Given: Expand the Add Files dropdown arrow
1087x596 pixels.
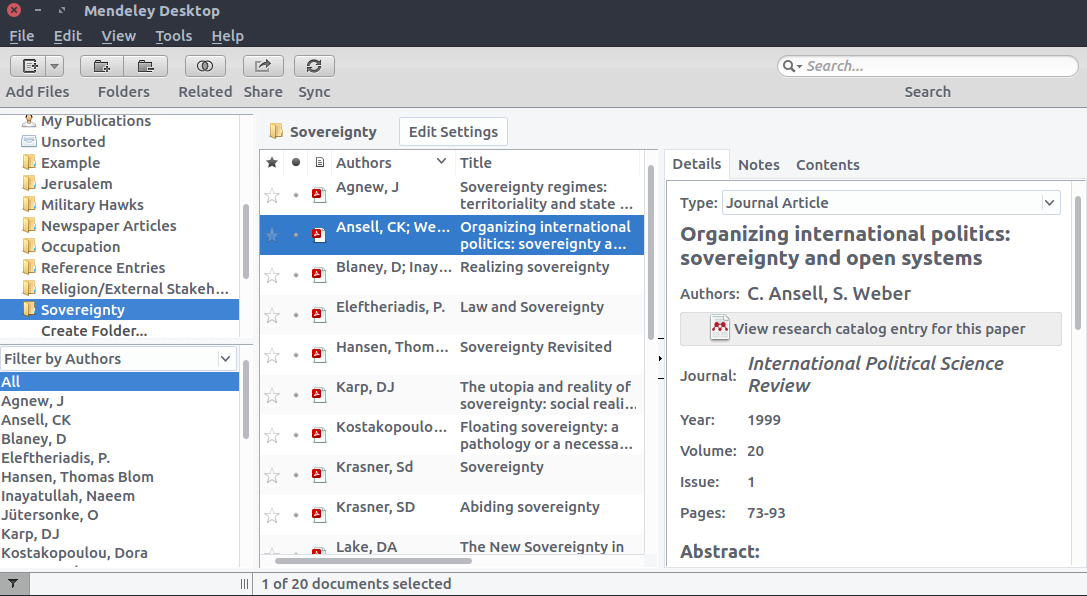Looking at the screenshot, I should [x=54, y=66].
